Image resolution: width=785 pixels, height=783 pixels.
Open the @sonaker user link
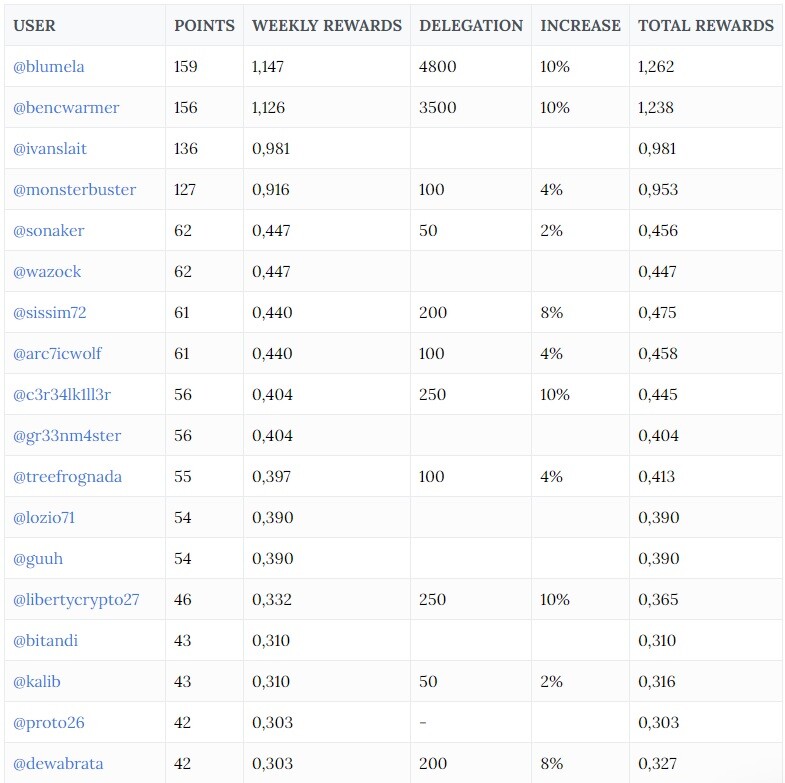tap(49, 231)
